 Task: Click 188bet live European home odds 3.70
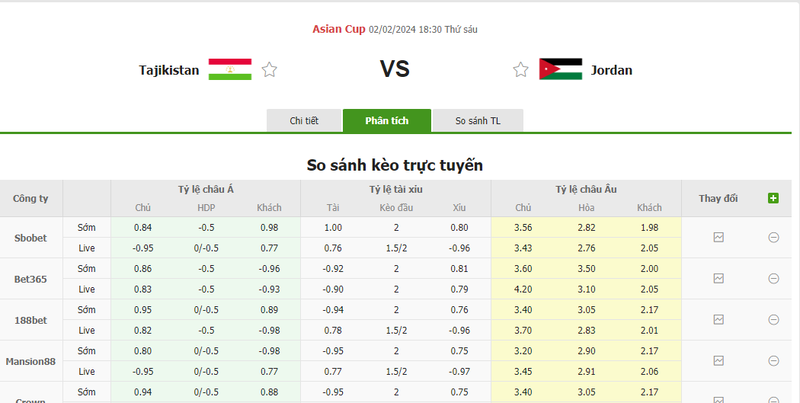(523, 331)
